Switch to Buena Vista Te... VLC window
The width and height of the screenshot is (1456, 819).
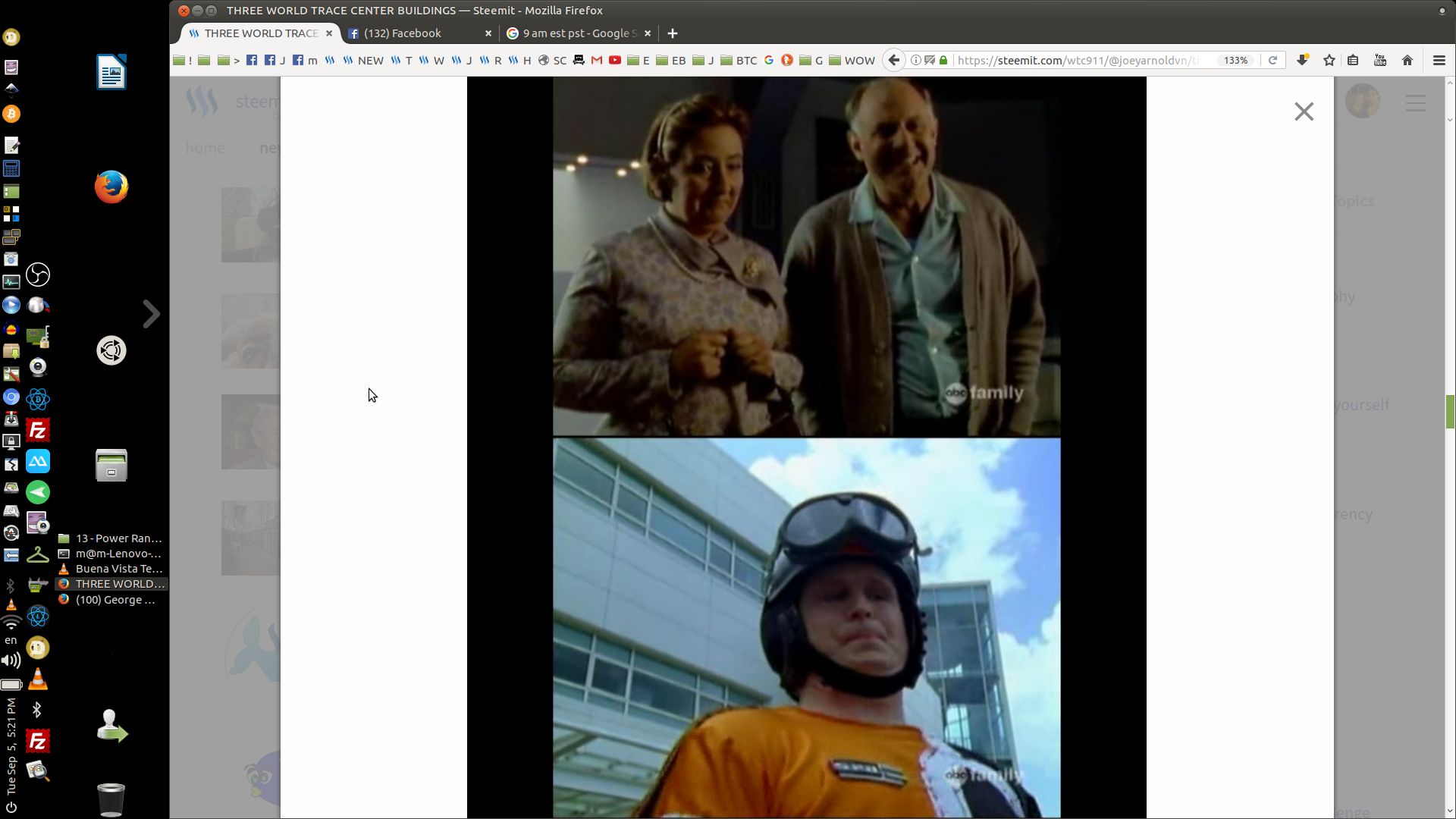[111, 569]
